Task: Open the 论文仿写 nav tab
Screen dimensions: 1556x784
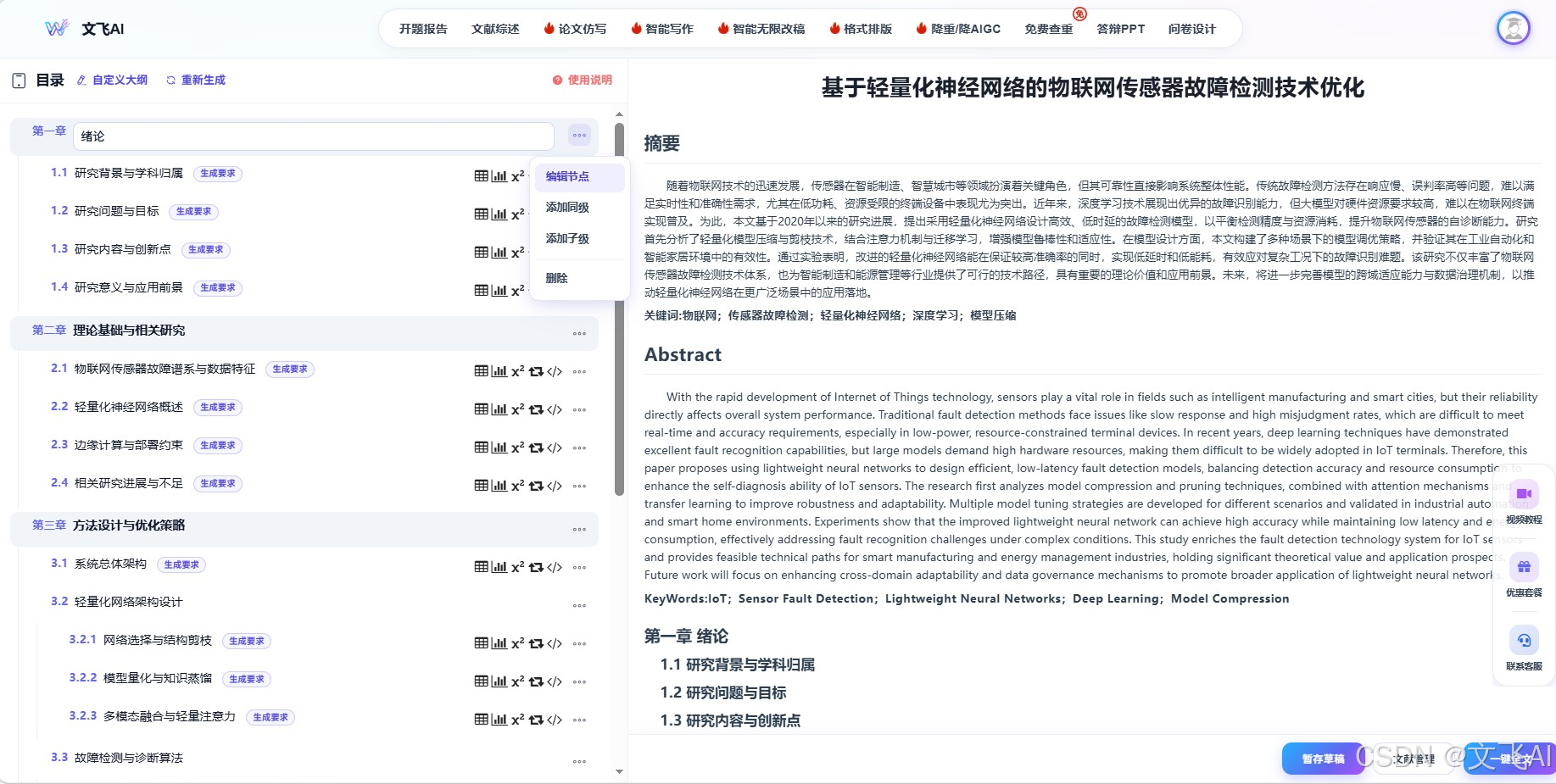Action: (575, 29)
